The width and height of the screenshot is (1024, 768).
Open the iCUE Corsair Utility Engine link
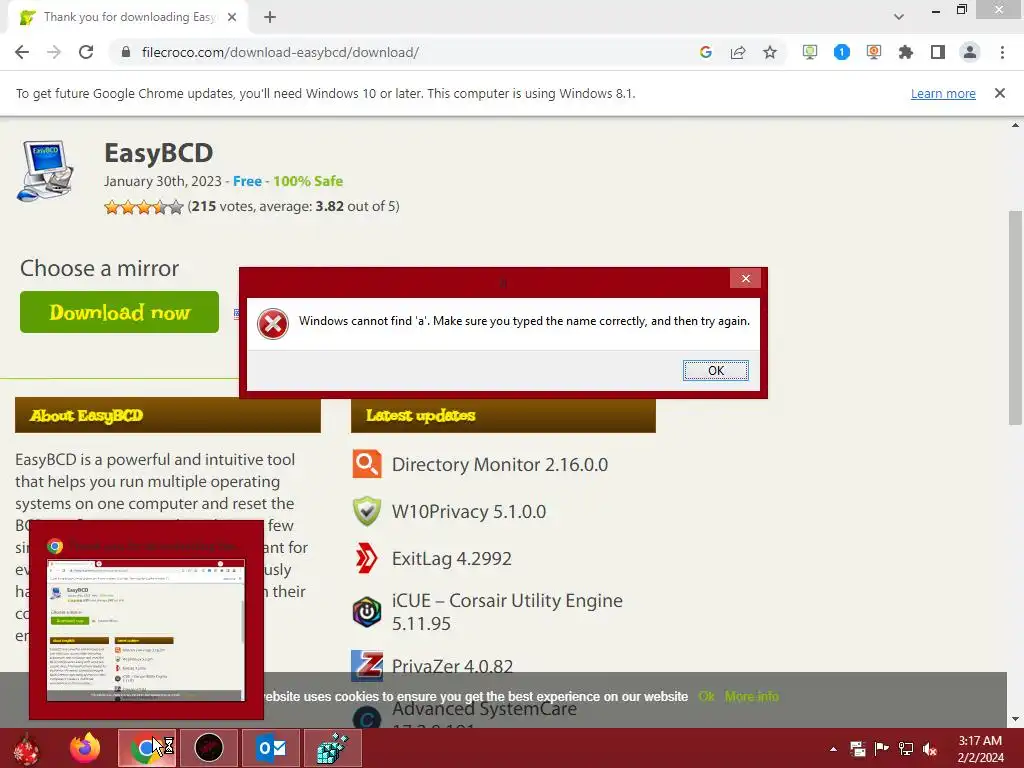point(507,612)
